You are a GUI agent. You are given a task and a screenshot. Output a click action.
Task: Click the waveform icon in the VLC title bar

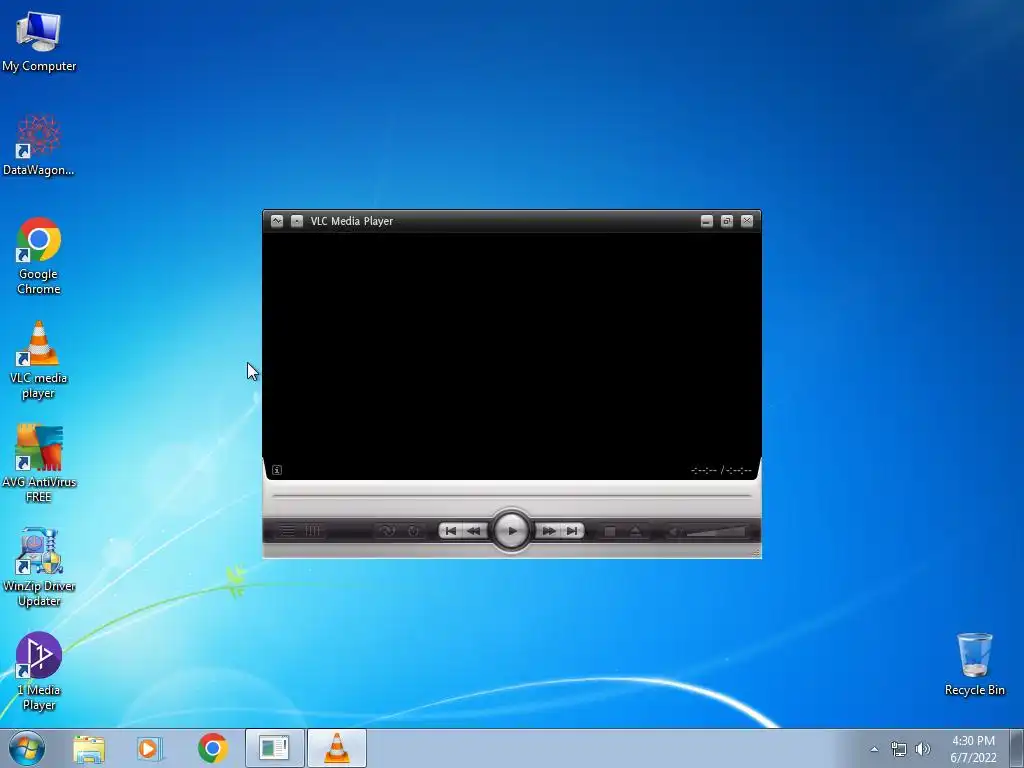(277, 221)
